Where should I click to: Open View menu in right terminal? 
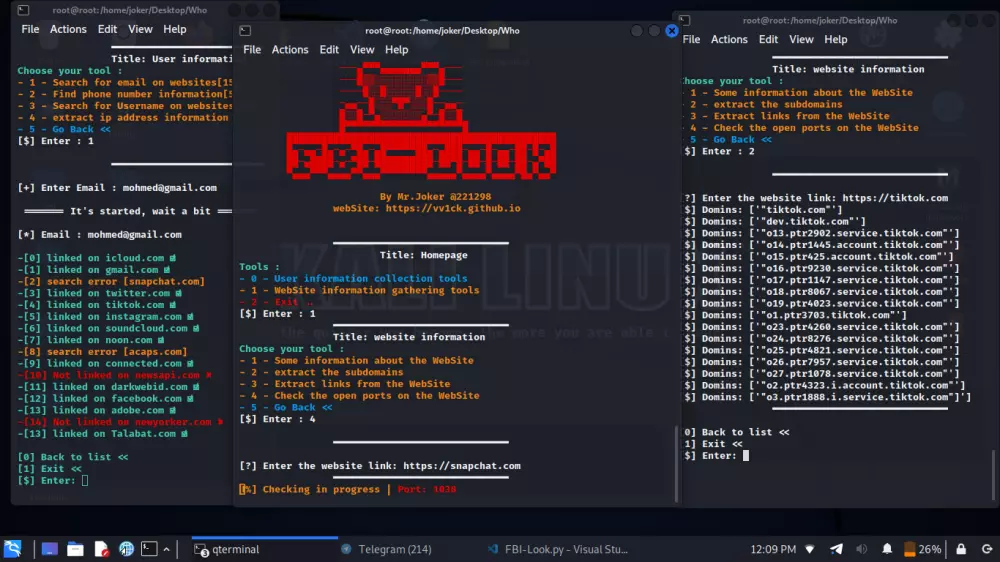coord(801,40)
